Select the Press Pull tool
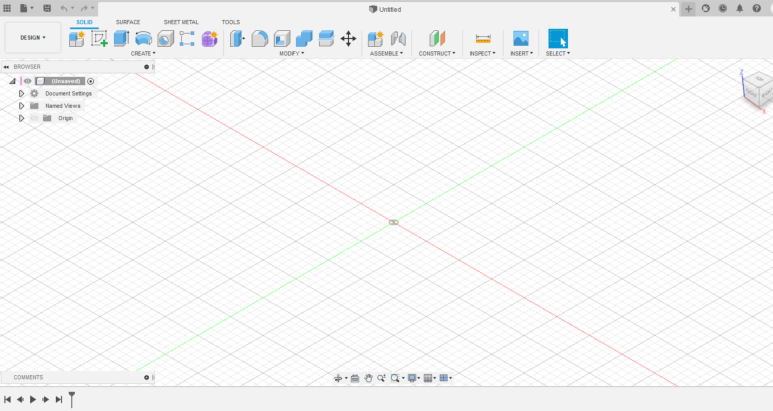The image size is (773, 411). 237,39
